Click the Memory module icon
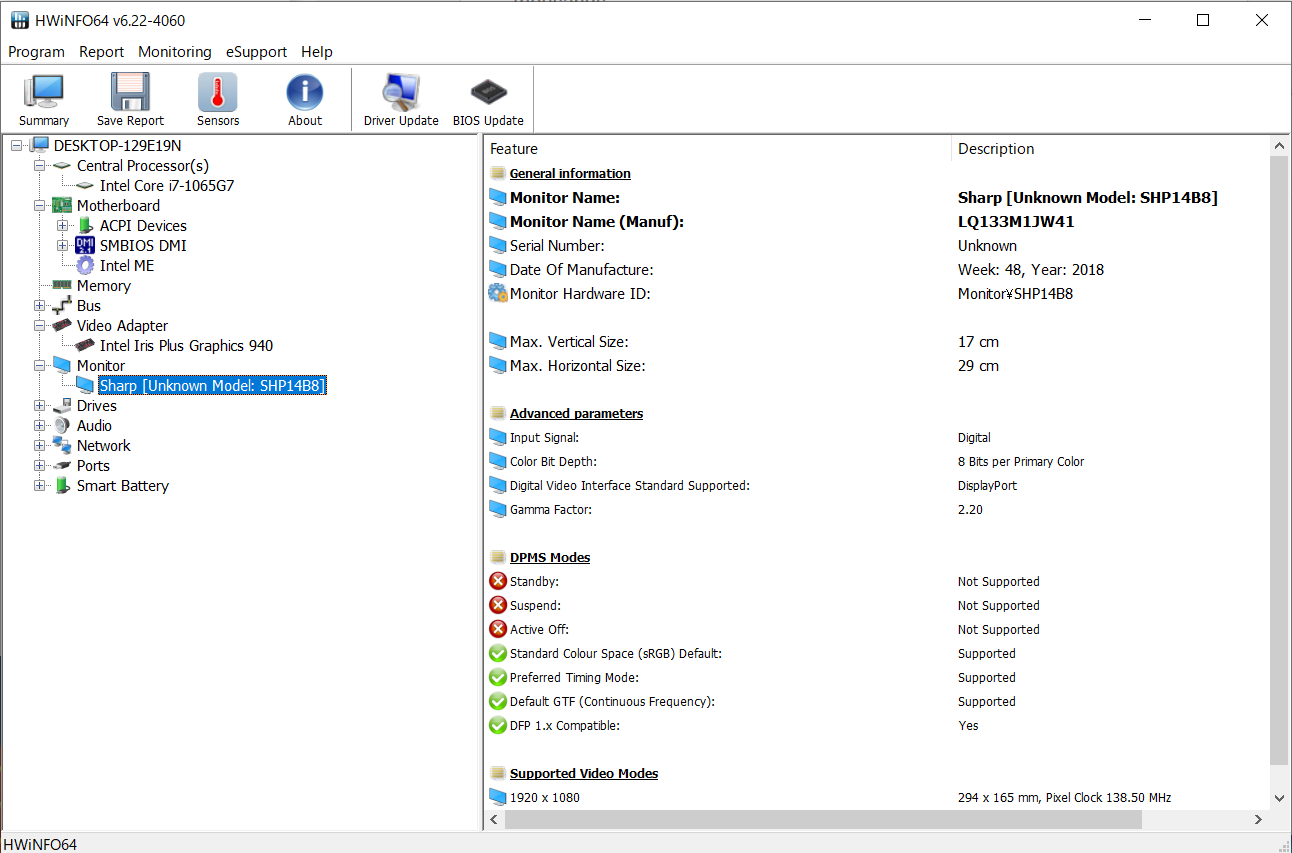 pyautogui.click(x=62, y=286)
